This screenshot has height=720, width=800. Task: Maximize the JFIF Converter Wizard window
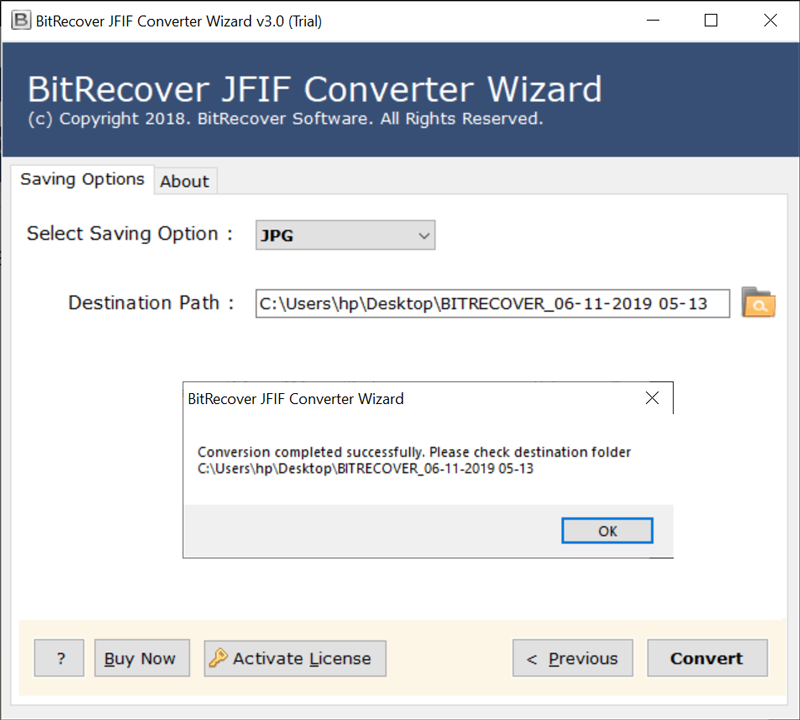(x=711, y=20)
